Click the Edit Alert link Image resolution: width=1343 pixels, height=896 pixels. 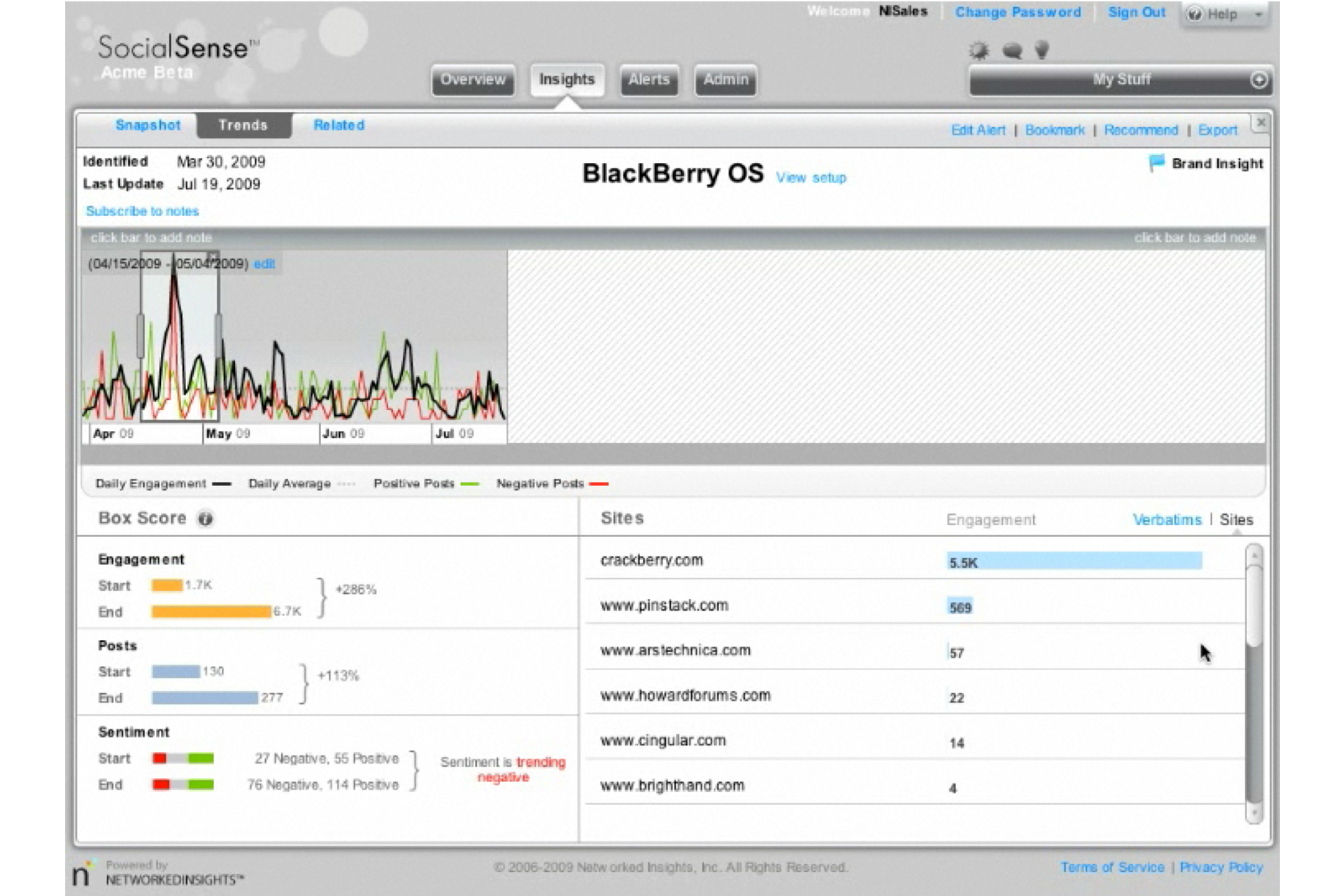pos(978,130)
